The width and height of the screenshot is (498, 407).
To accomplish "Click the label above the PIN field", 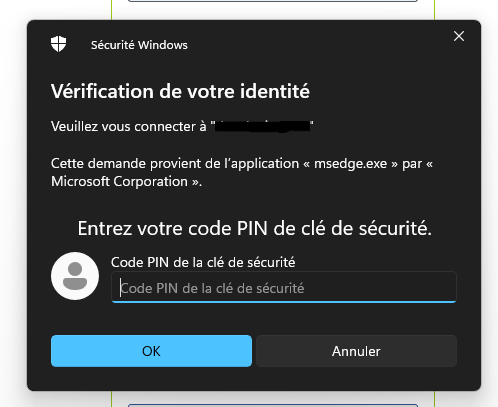I will 203,263.
